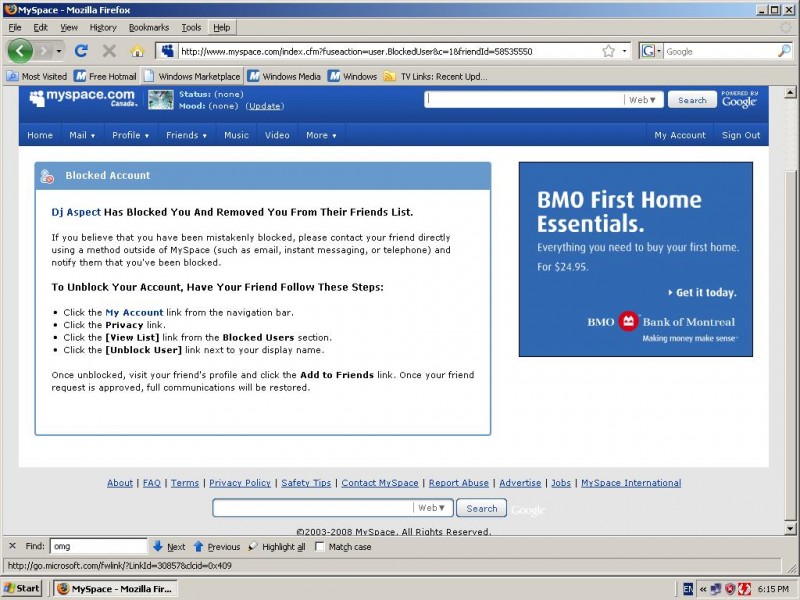
Task: Click the Blocked Account user icon
Action: tap(47, 176)
